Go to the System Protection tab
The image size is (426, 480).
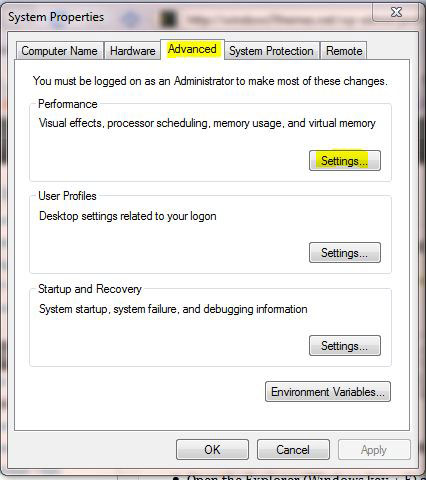[x=271, y=51]
